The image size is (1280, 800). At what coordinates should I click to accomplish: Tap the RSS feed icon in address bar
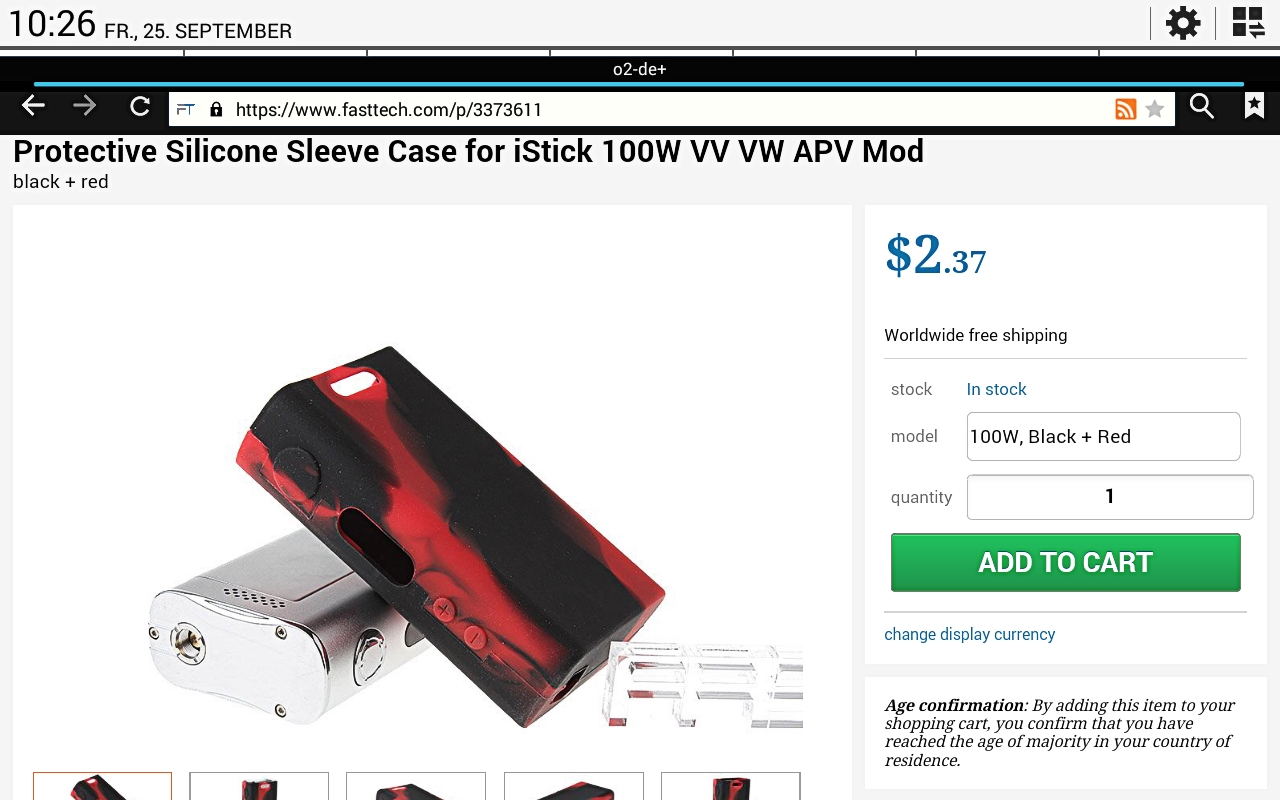pos(1126,109)
